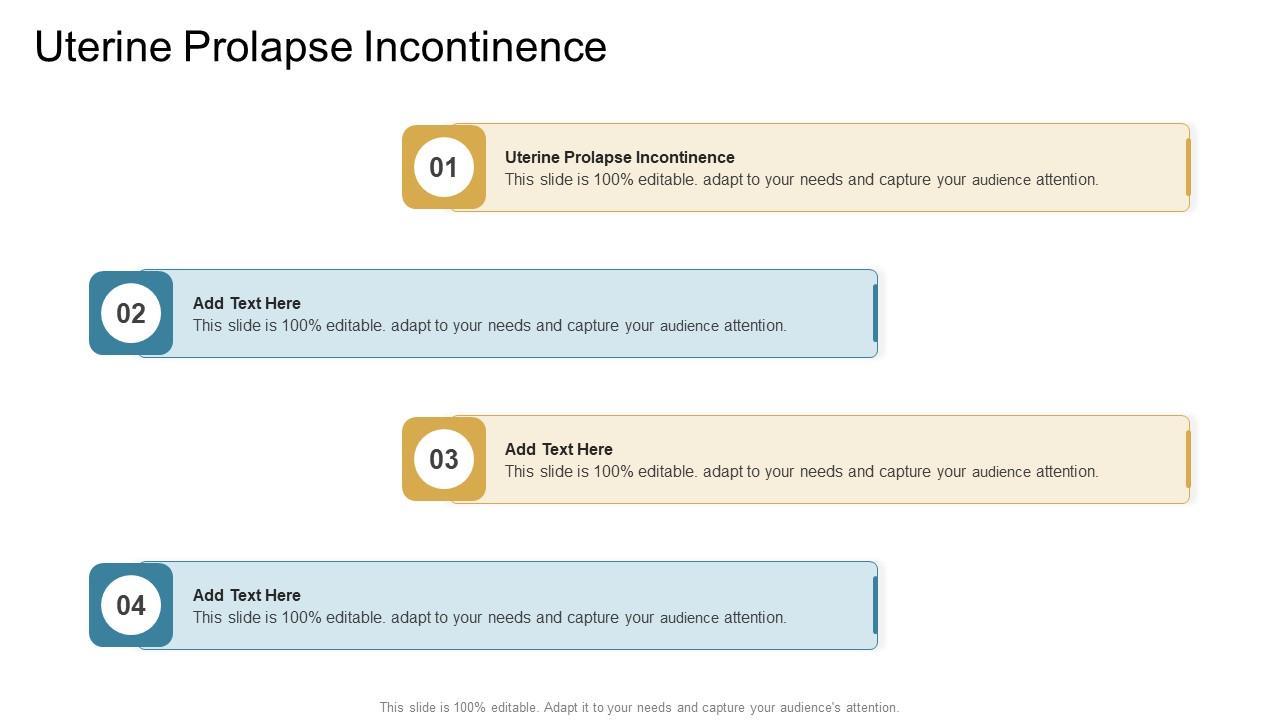Click blue accent bar at right of box 02
The width and height of the screenshot is (1280, 720).
875,313
